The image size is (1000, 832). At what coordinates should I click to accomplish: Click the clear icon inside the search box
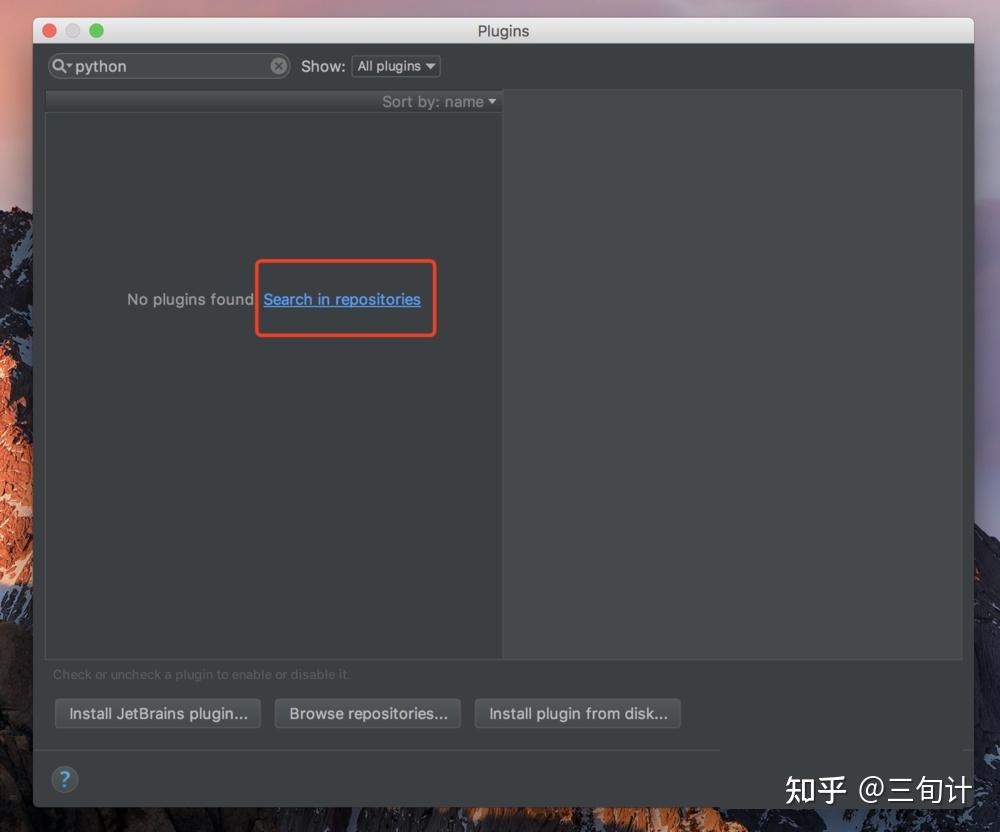pos(278,66)
